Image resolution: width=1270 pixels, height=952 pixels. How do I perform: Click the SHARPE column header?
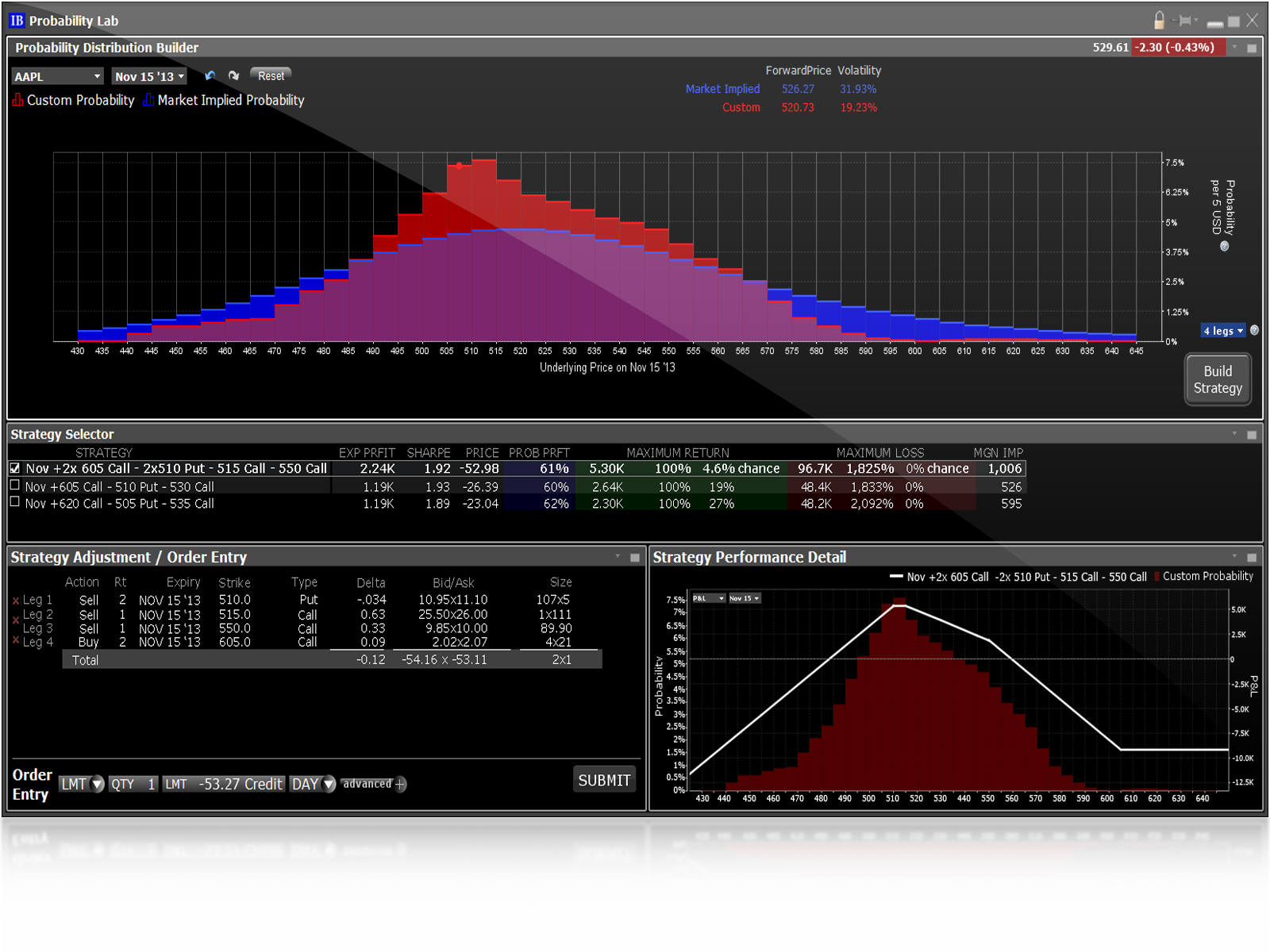429,453
